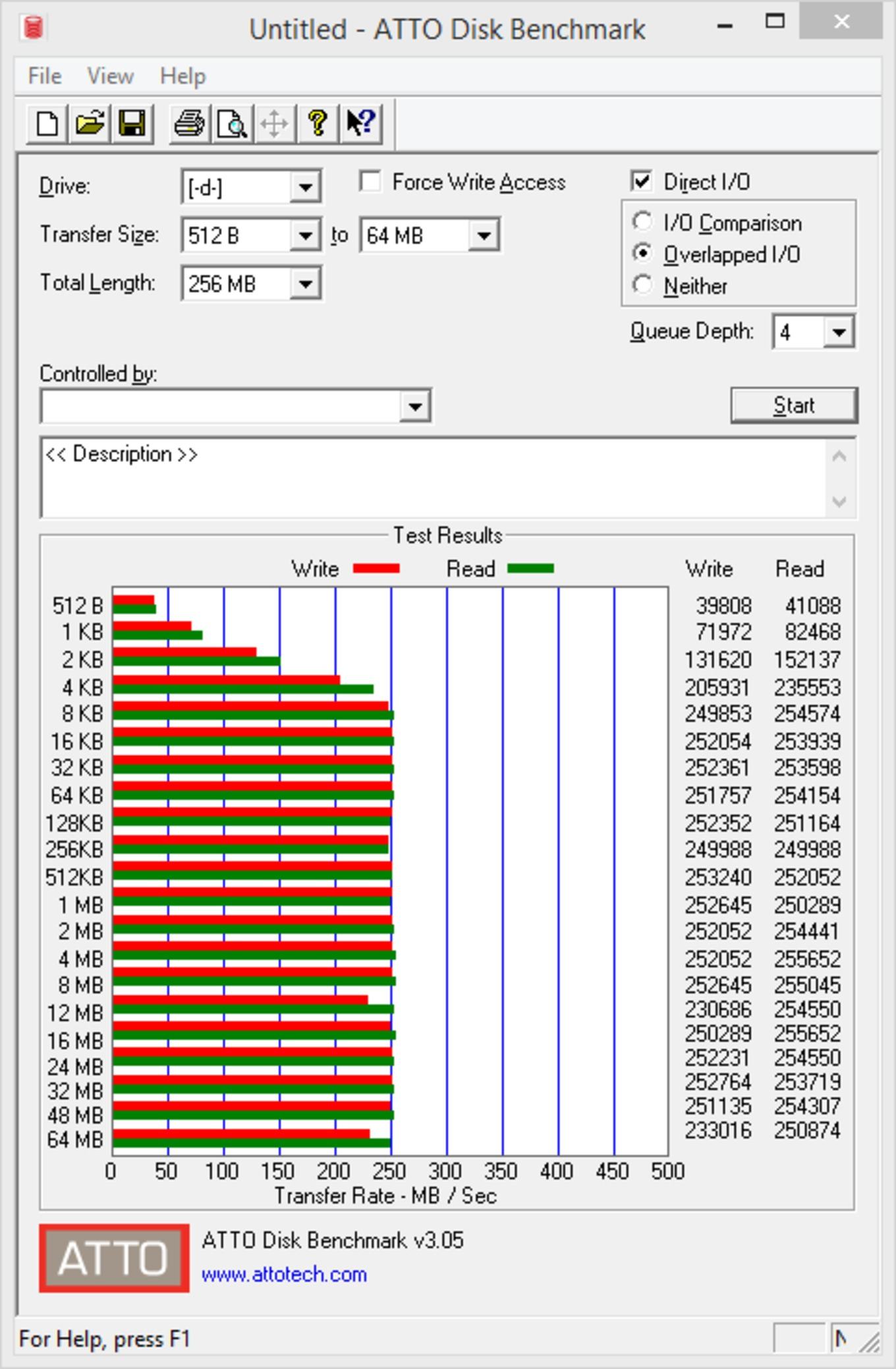
Task: Click the yellow question mark Help icon
Action: [318, 123]
